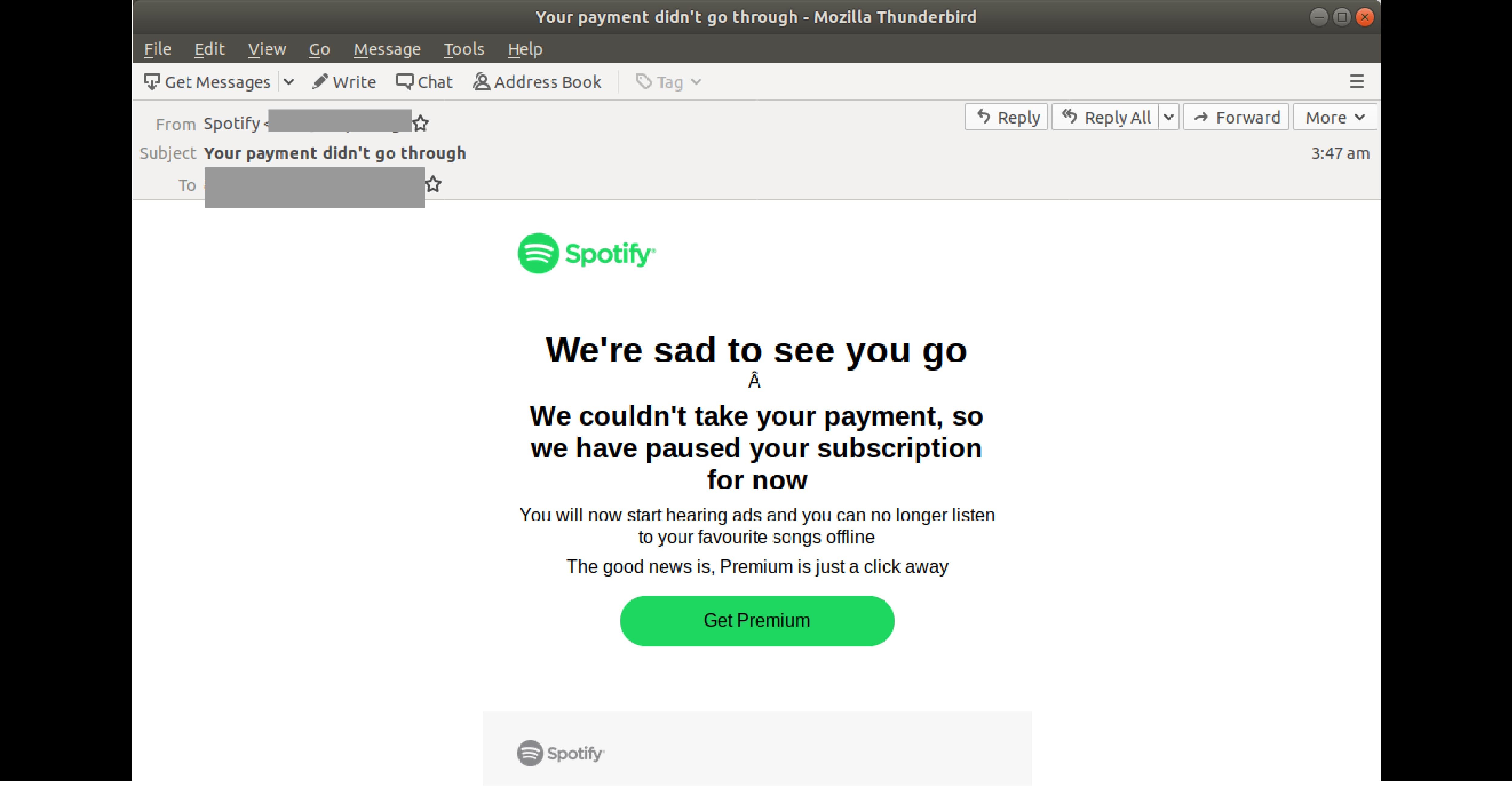Viewport: 1512px width, 786px height.
Task: Toggle the star beside the To recipient
Action: (433, 184)
